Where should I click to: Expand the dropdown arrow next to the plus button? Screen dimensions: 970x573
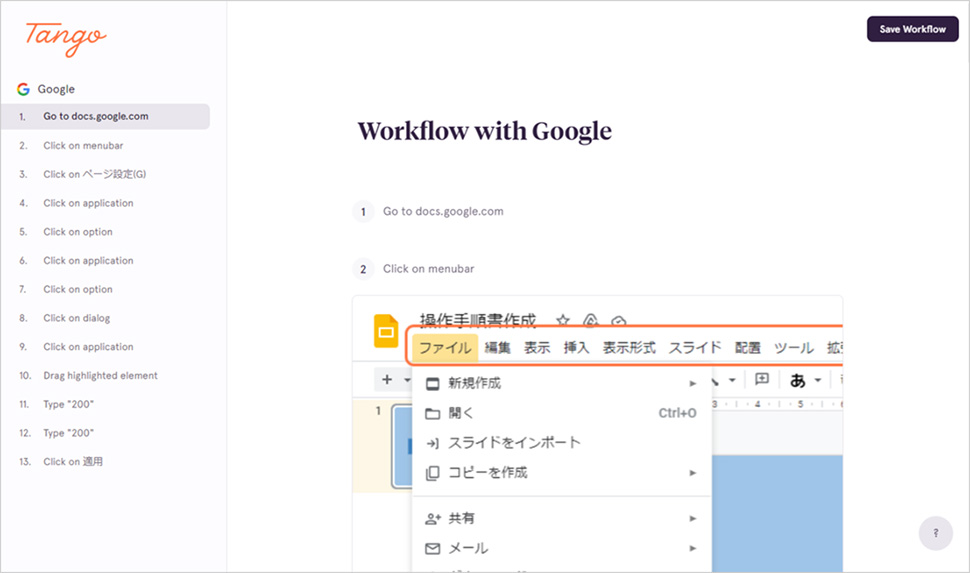tap(407, 380)
